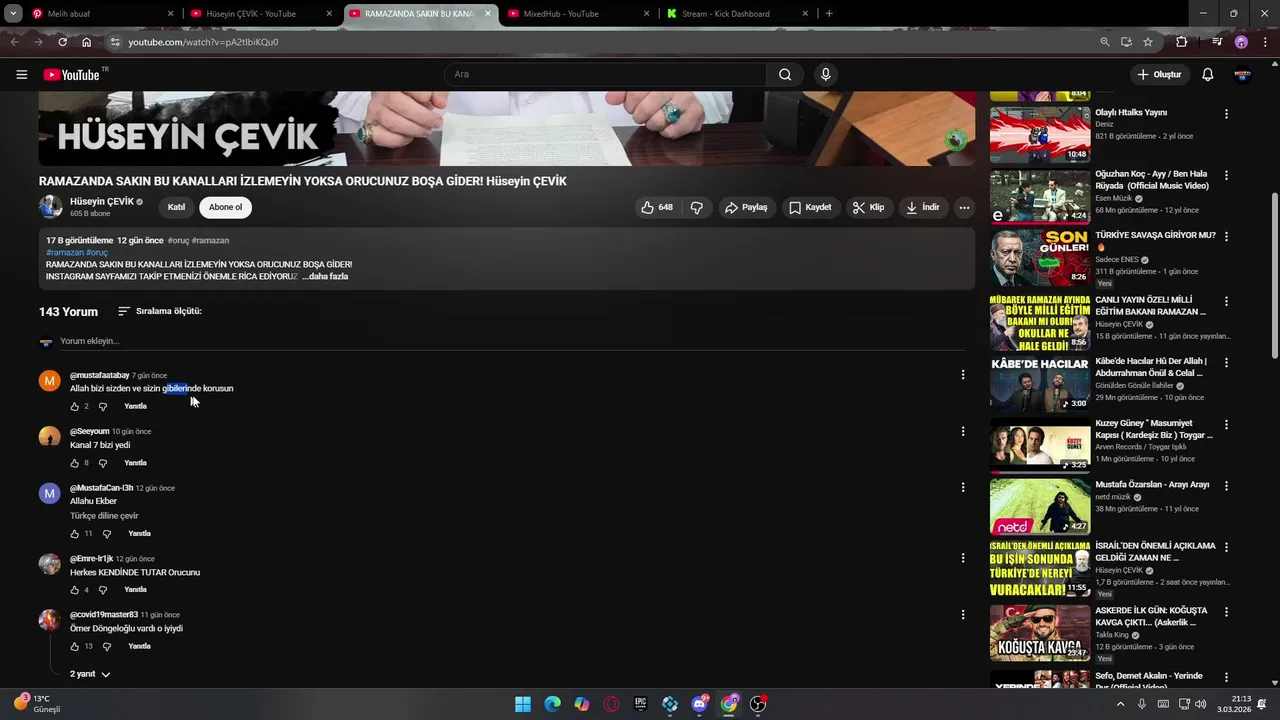Like the video with 648 likes
The height and width of the screenshot is (720, 1280).
[657, 208]
